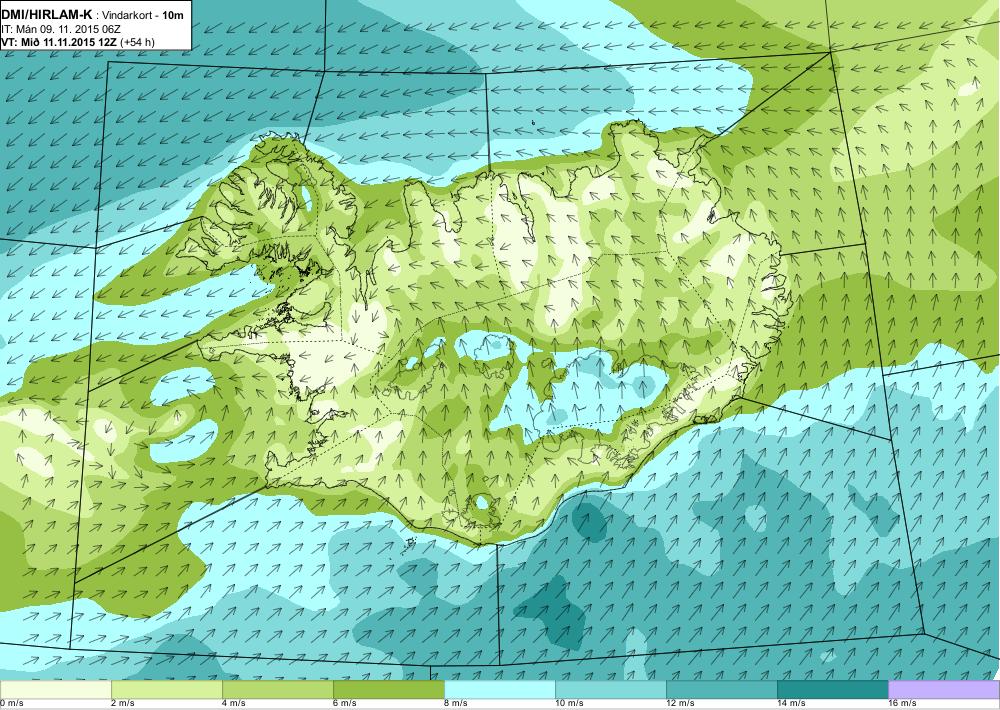The height and width of the screenshot is (710, 1000).
Task: Click the "12 m/s" legend label
Action: point(680,704)
